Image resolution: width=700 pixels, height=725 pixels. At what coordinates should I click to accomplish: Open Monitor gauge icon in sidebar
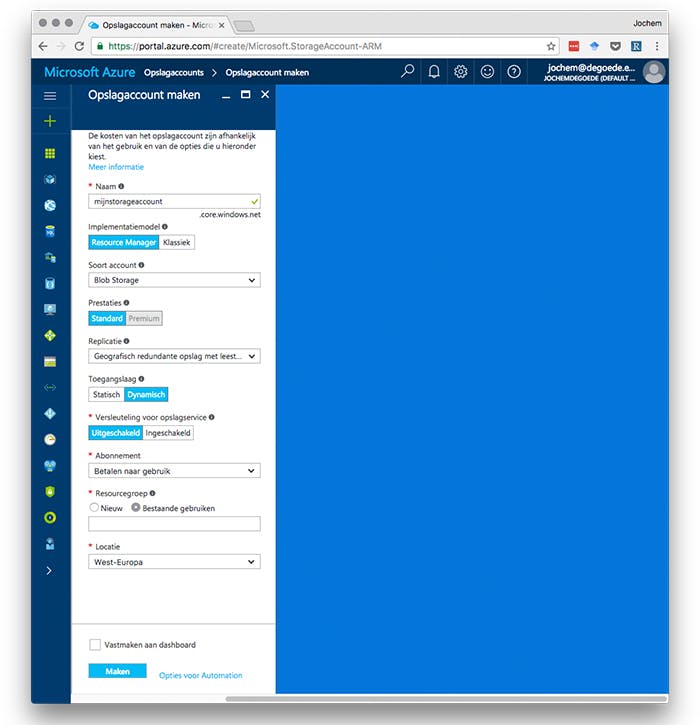(50, 439)
